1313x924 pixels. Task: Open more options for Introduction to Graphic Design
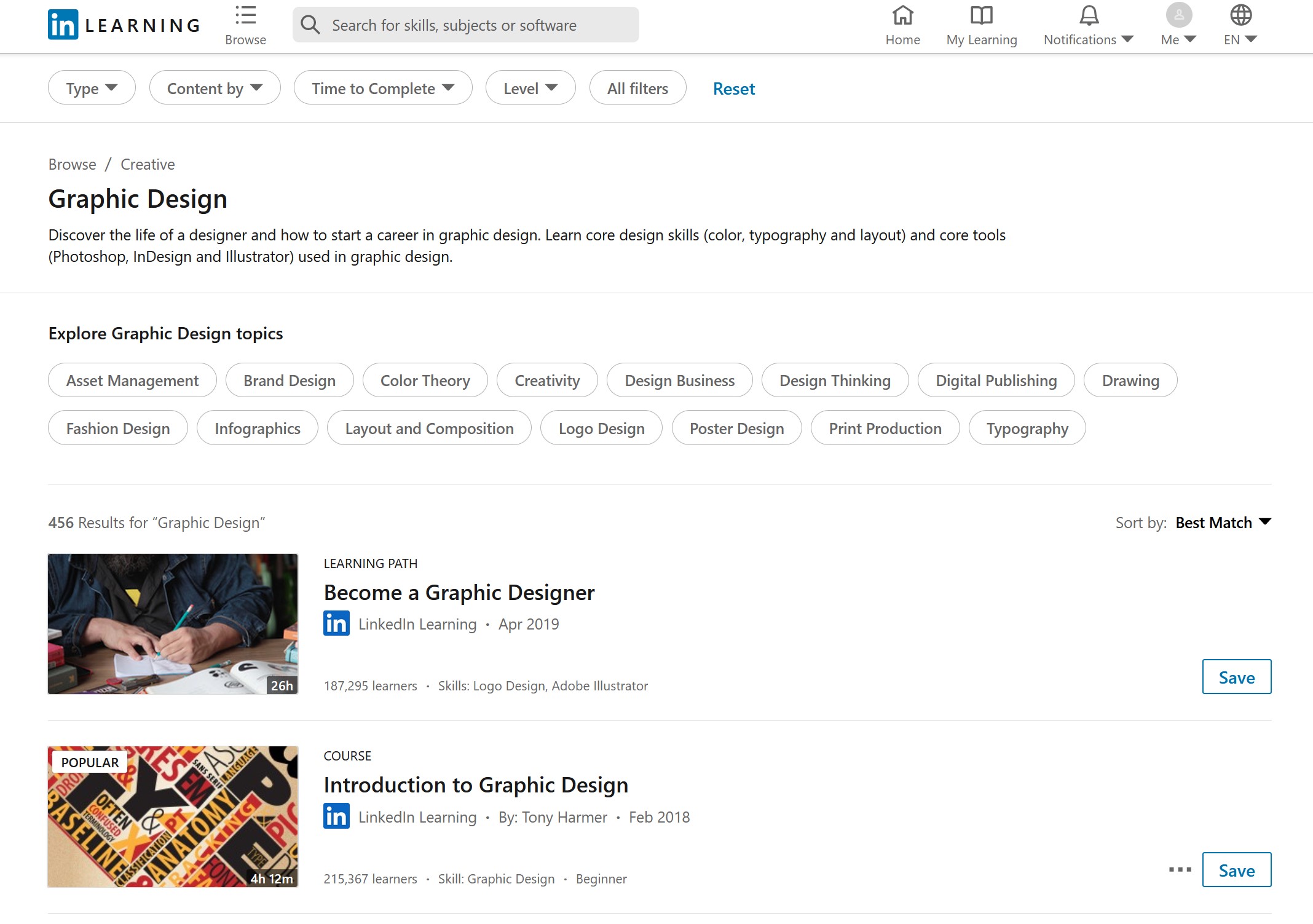coord(1180,870)
